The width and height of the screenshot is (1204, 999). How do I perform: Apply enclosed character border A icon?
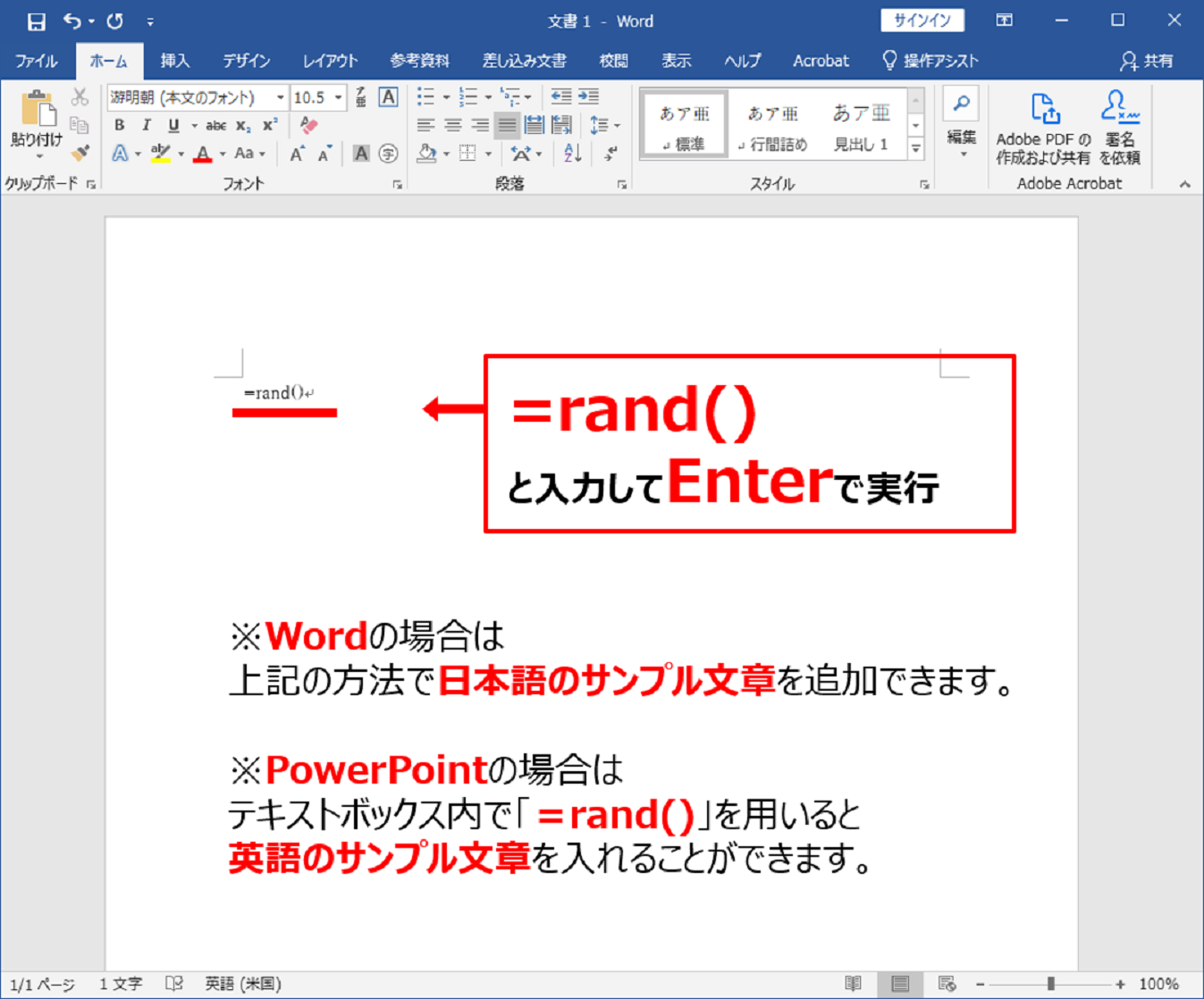388,97
